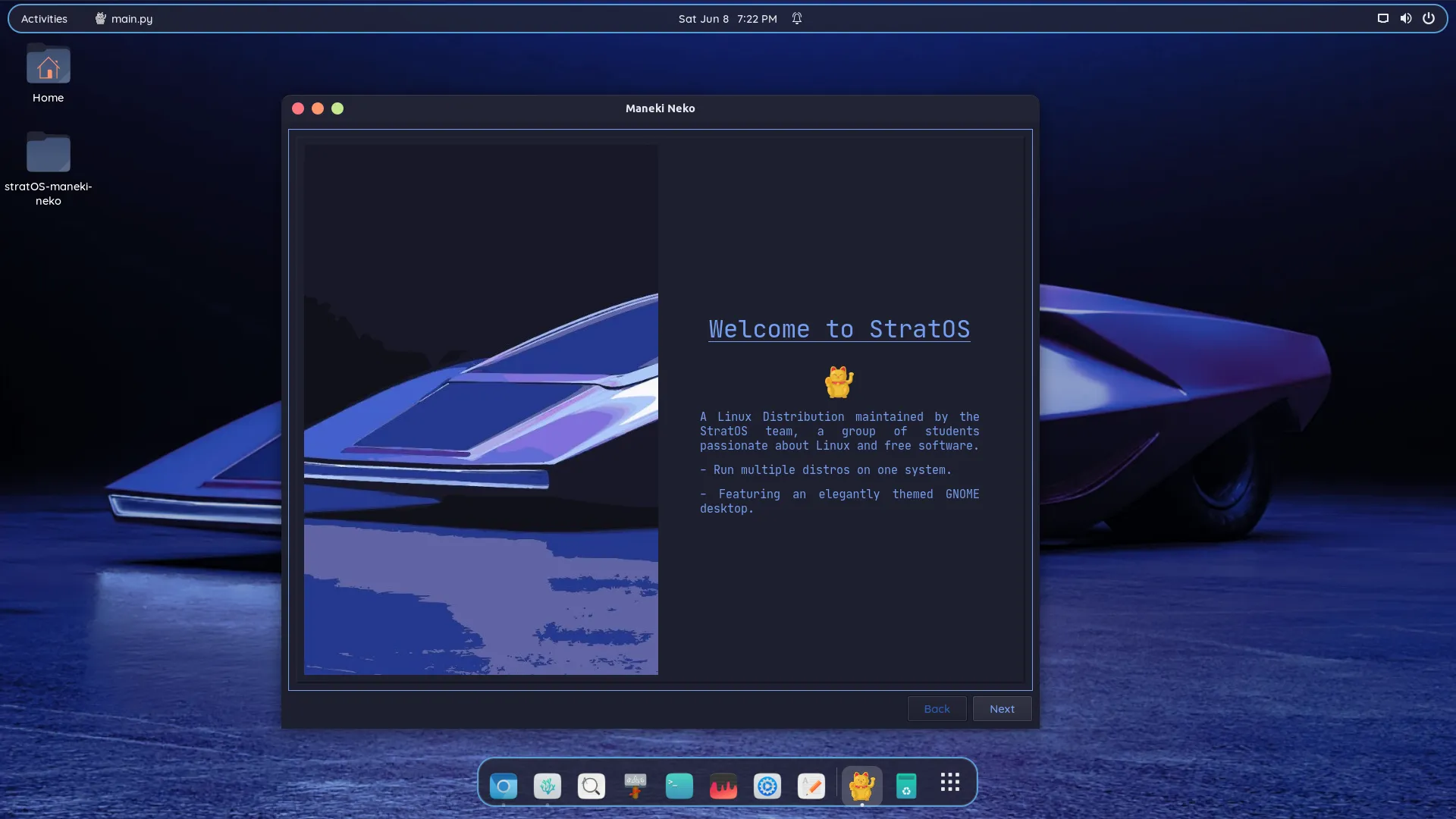Click the power icon in the top bar
Image resolution: width=1456 pixels, height=819 pixels.
(1429, 17)
